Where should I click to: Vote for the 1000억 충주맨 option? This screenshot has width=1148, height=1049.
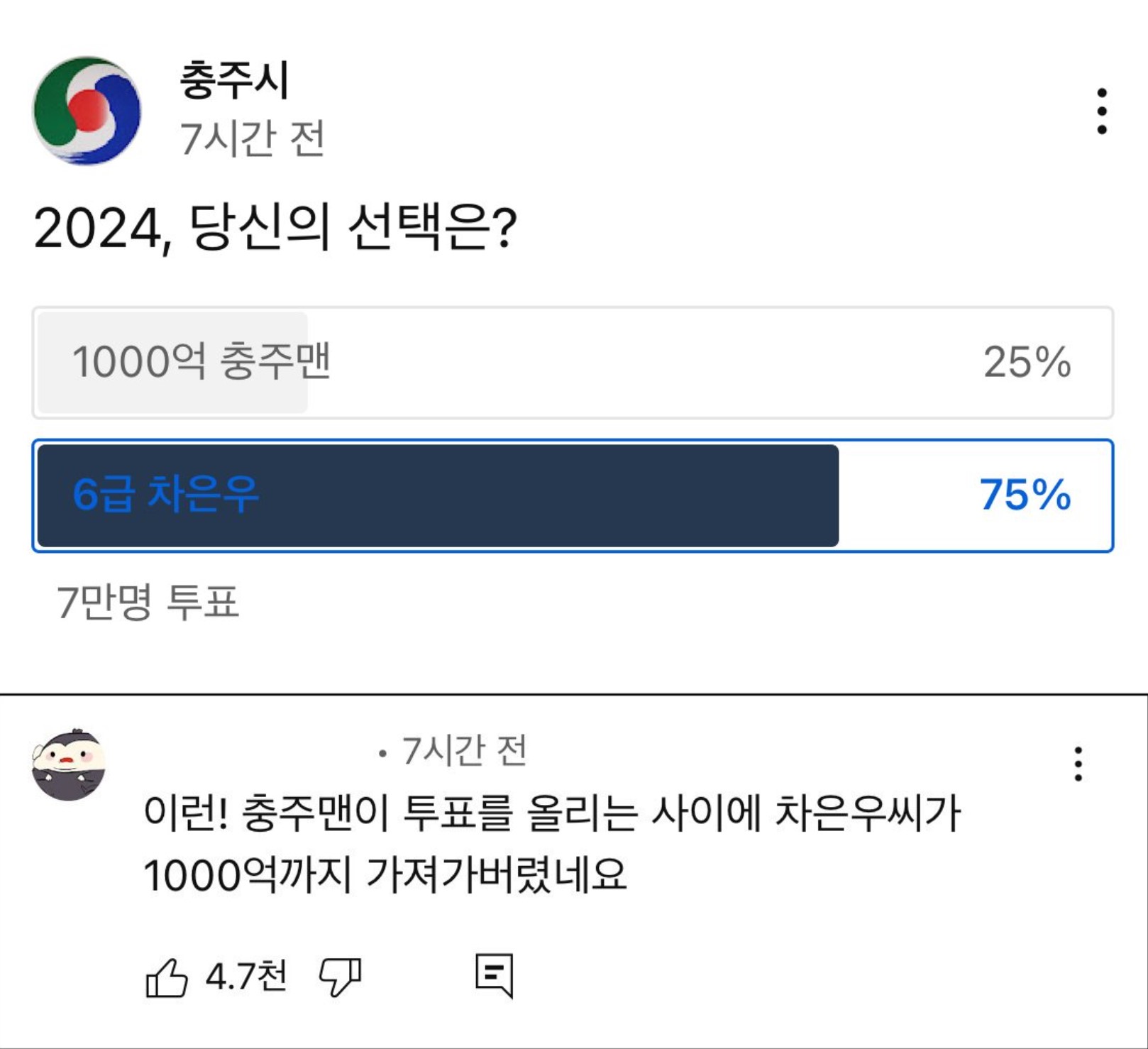coord(572,363)
